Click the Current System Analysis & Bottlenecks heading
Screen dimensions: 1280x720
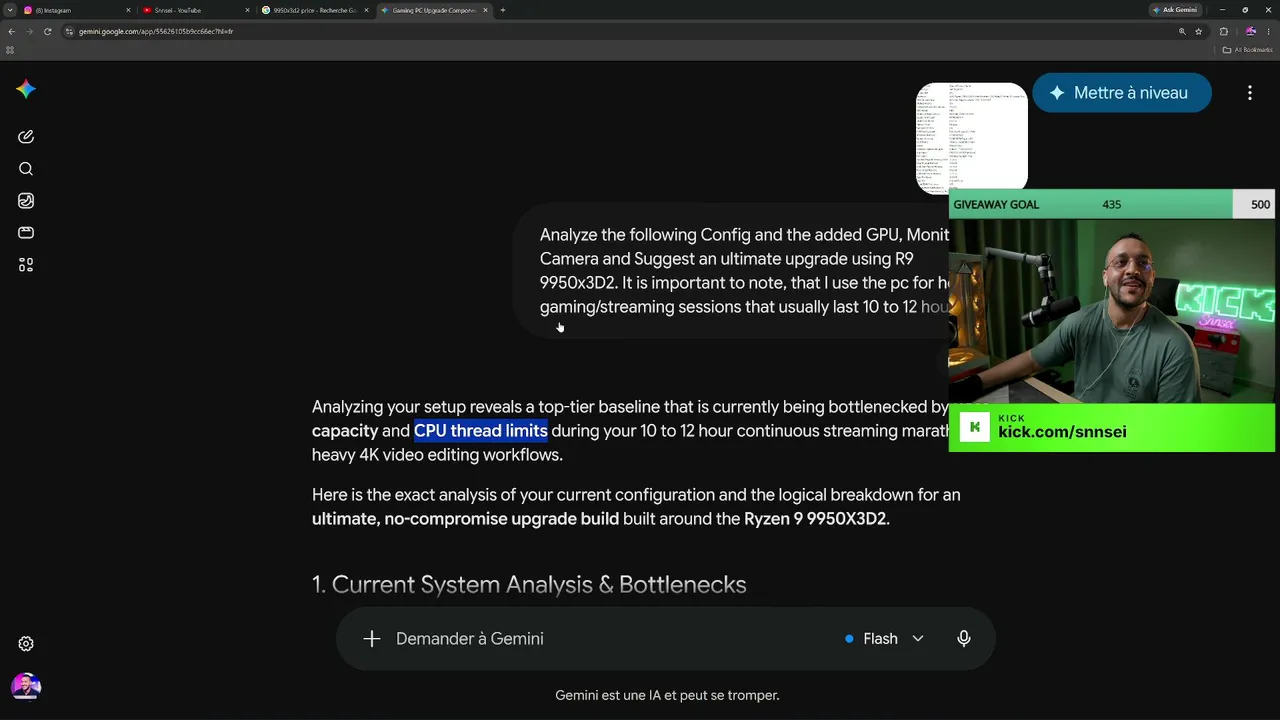529,585
